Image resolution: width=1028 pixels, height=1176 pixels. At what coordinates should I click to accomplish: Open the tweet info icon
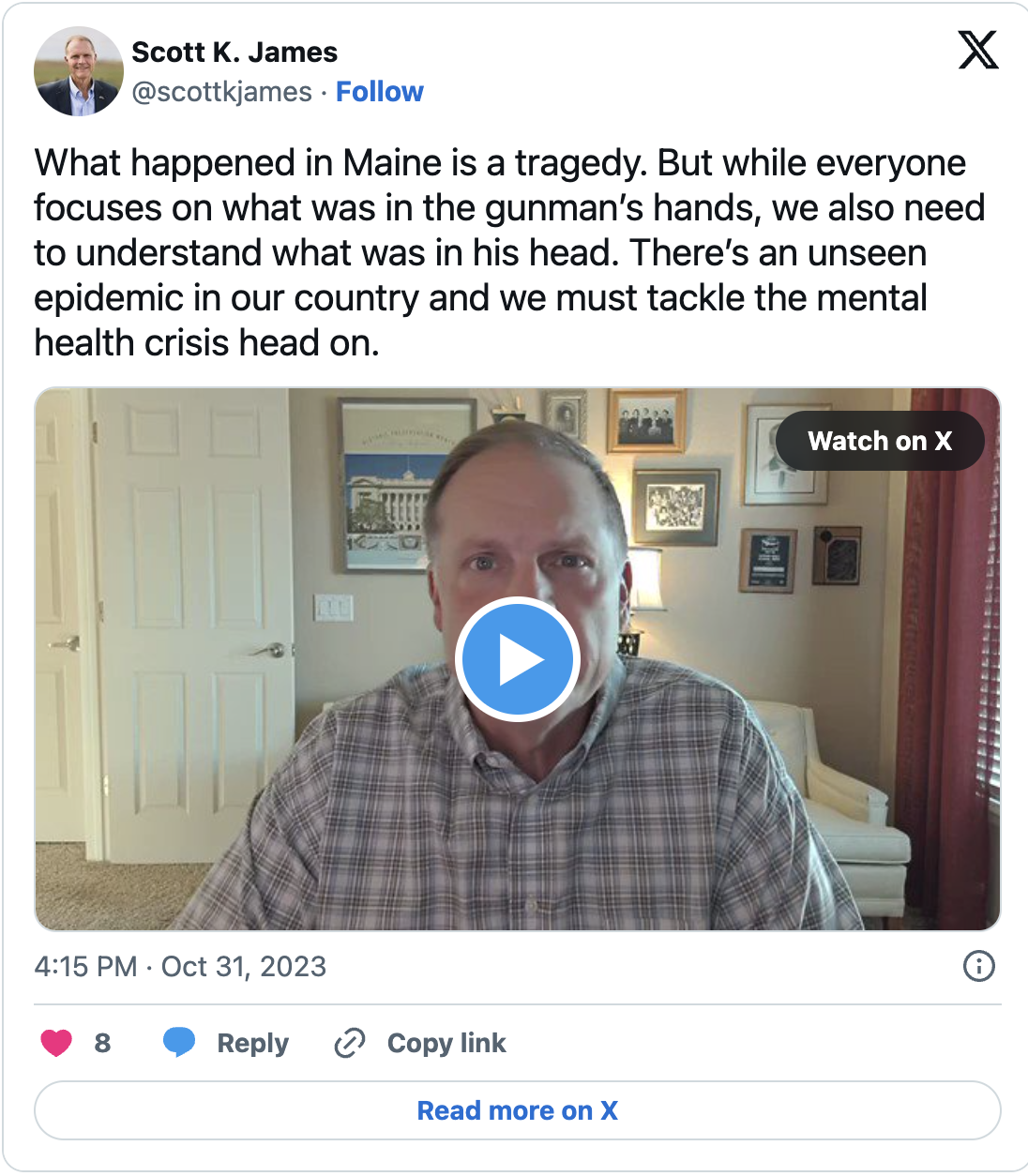[978, 966]
